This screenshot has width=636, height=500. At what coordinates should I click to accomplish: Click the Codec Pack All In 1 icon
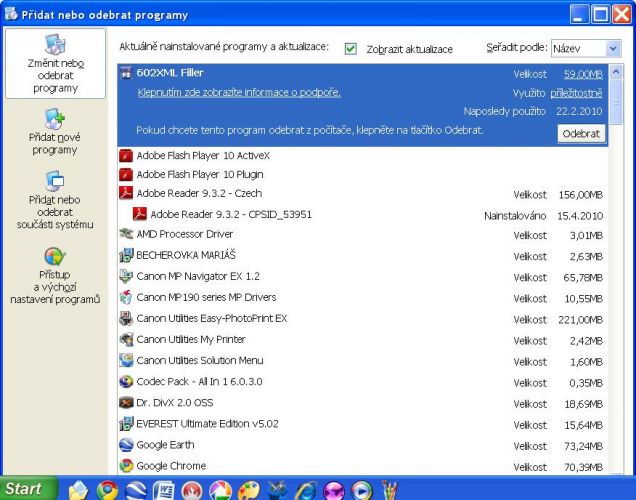(x=126, y=382)
